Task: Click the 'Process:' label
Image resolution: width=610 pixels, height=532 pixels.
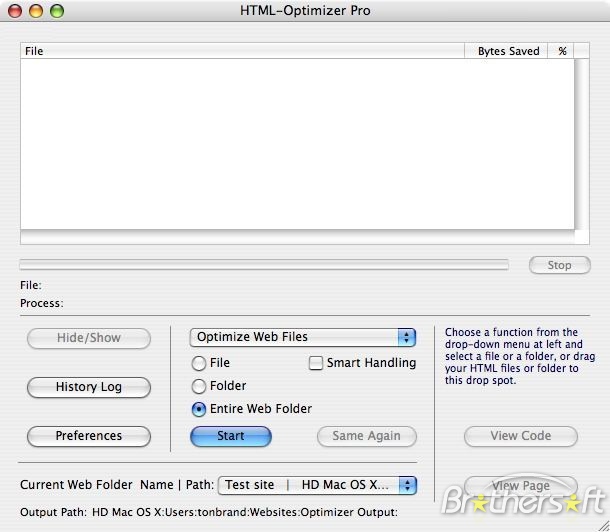Action: (42, 303)
